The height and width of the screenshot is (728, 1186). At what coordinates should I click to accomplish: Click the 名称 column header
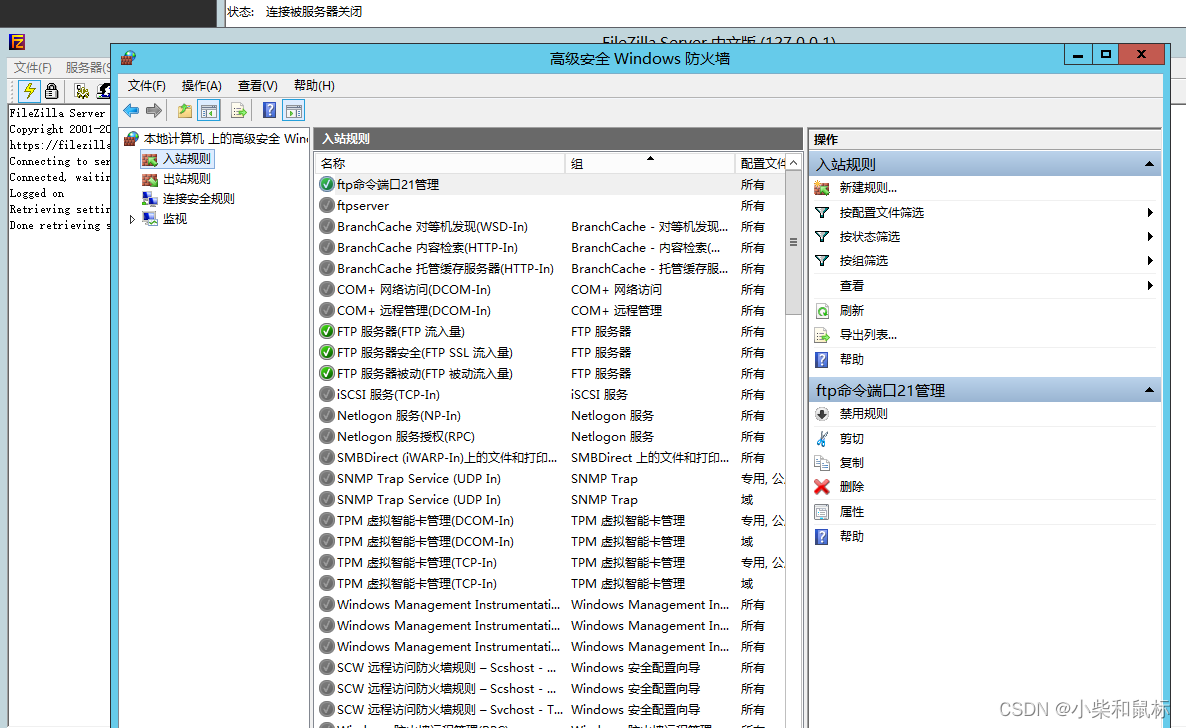click(440, 163)
